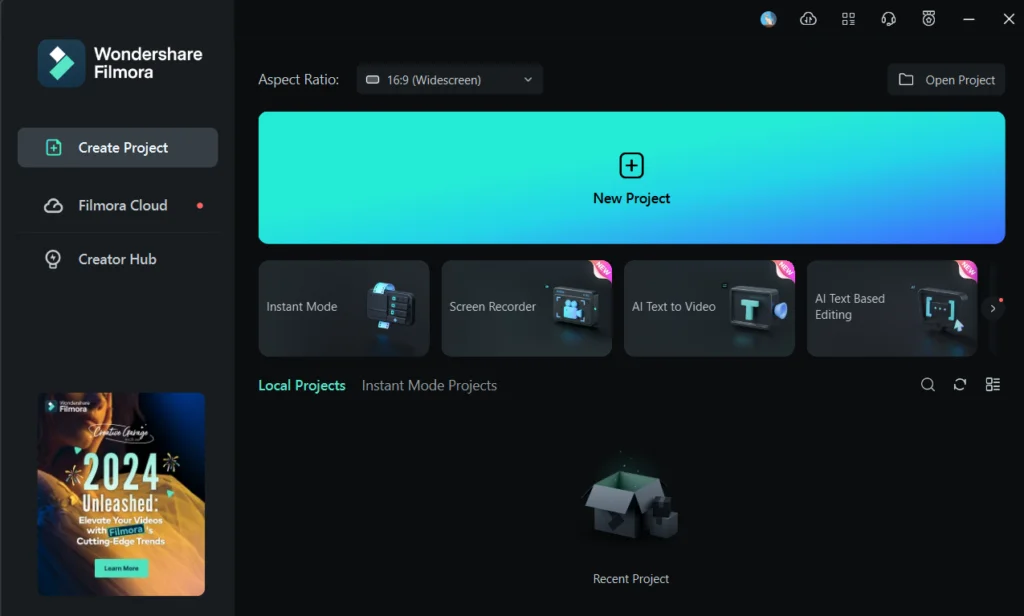Switch to Instant Mode Projects tab

click(429, 385)
